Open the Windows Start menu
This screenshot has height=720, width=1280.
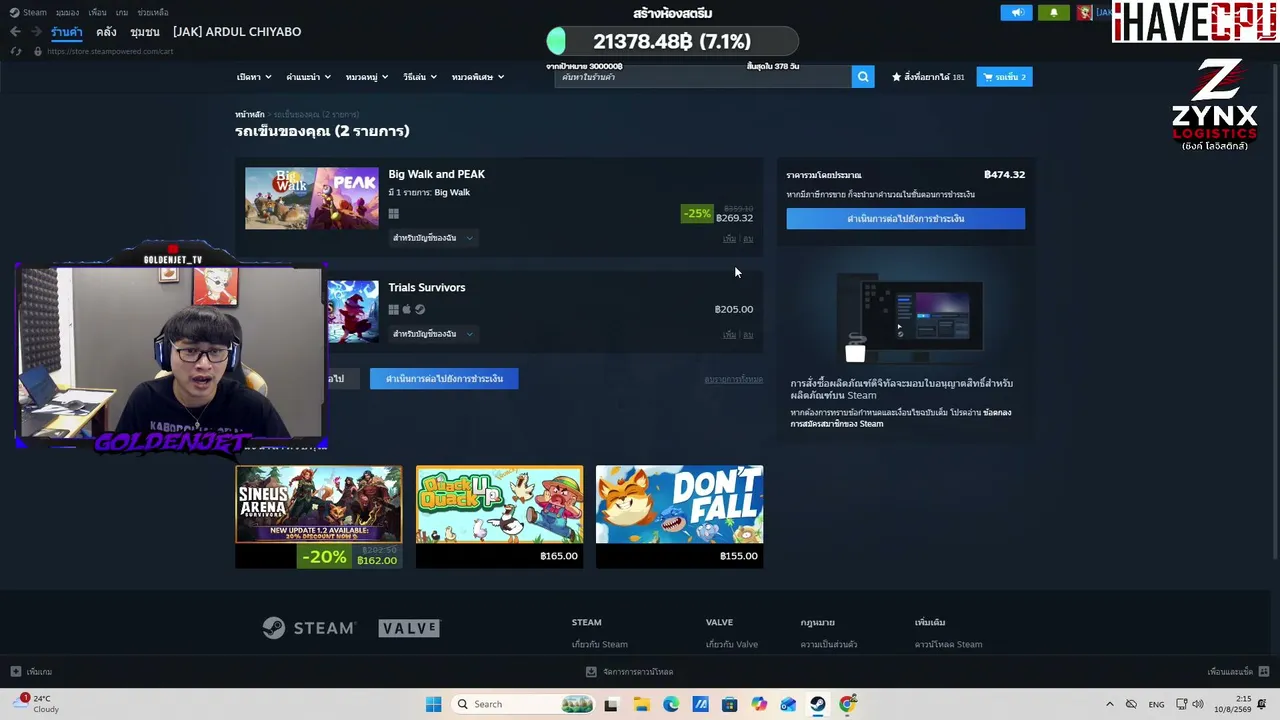[433, 704]
